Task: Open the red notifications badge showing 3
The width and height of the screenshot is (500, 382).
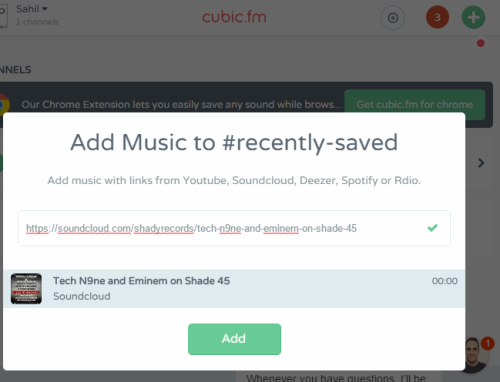Action: coord(437,17)
